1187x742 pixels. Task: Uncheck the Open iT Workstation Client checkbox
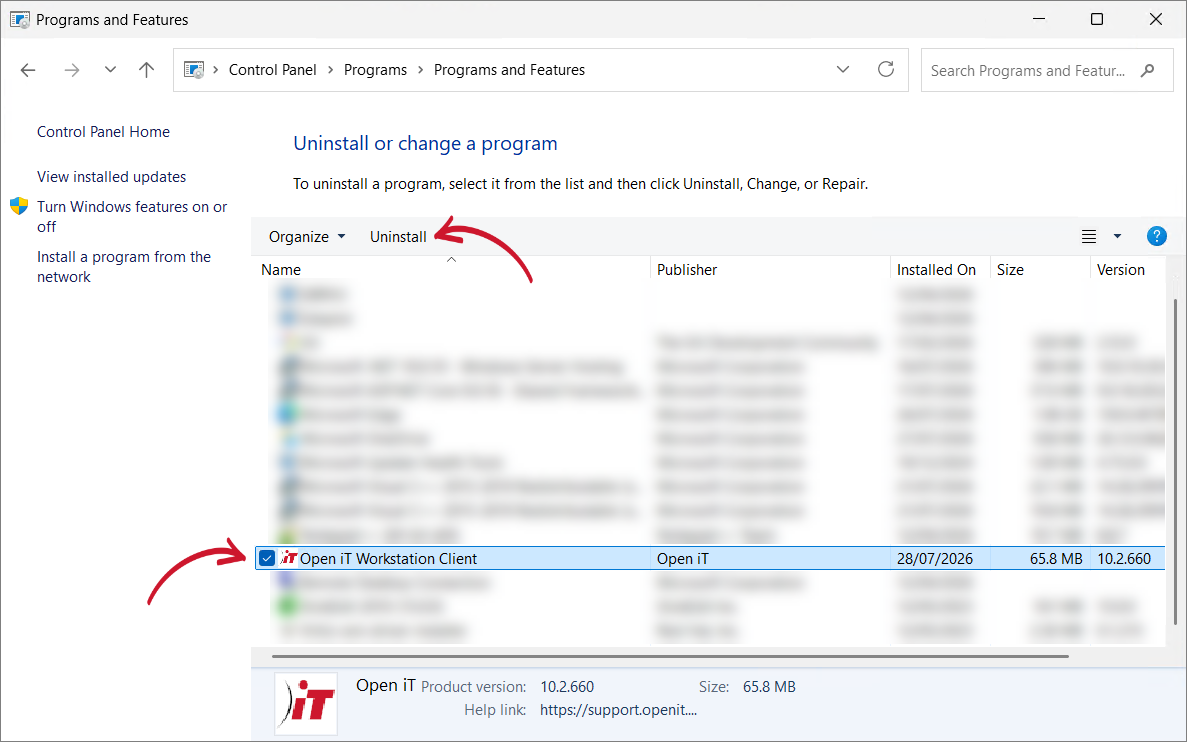tap(266, 559)
